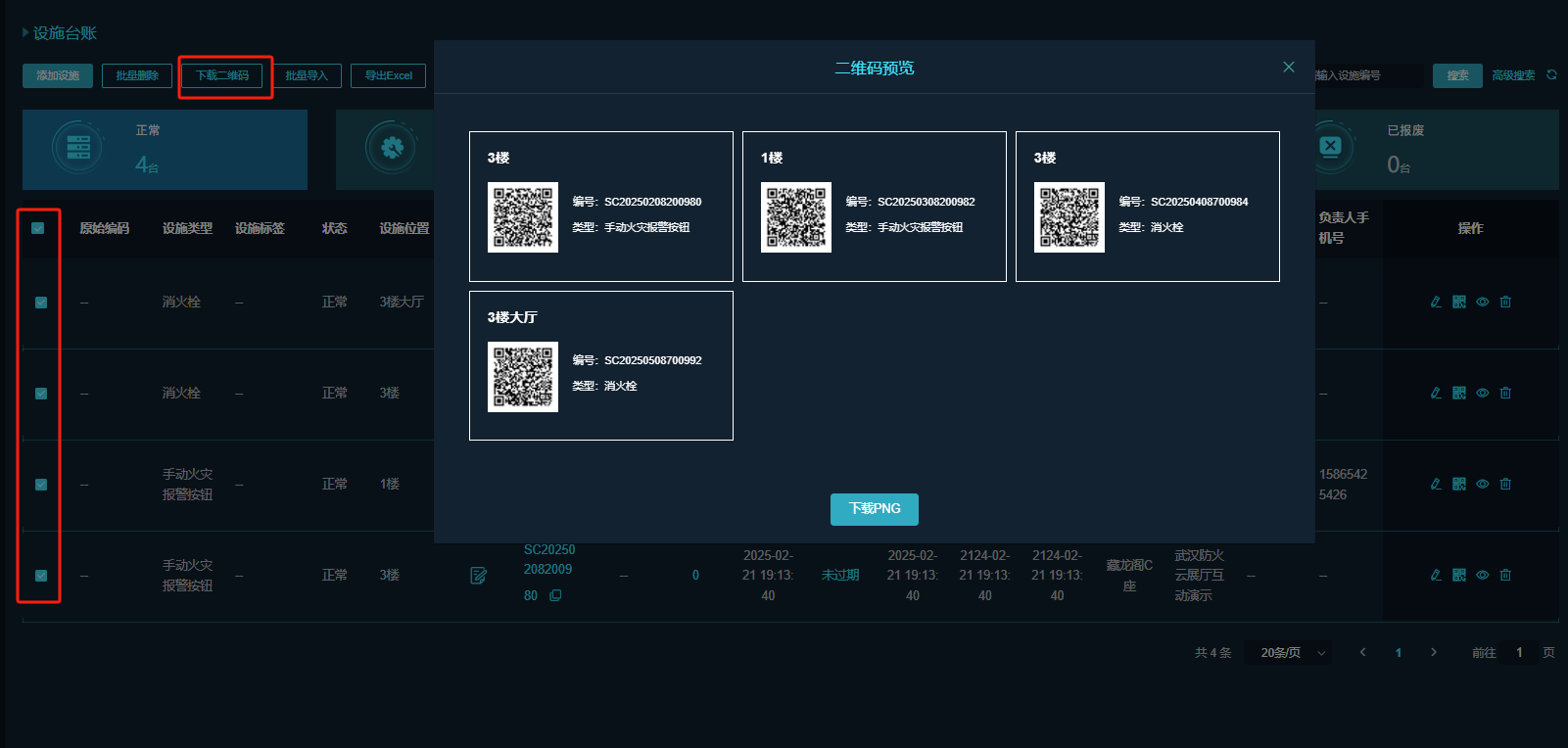
Task: Click the X monitor icon on 已报废 card
Action: coord(1330,147)
